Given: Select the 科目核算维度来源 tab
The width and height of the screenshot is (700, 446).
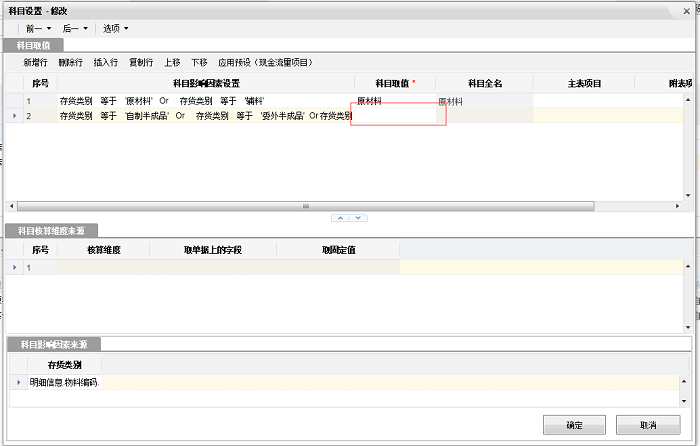Looking at the screenshot, I should coord(47,231).
